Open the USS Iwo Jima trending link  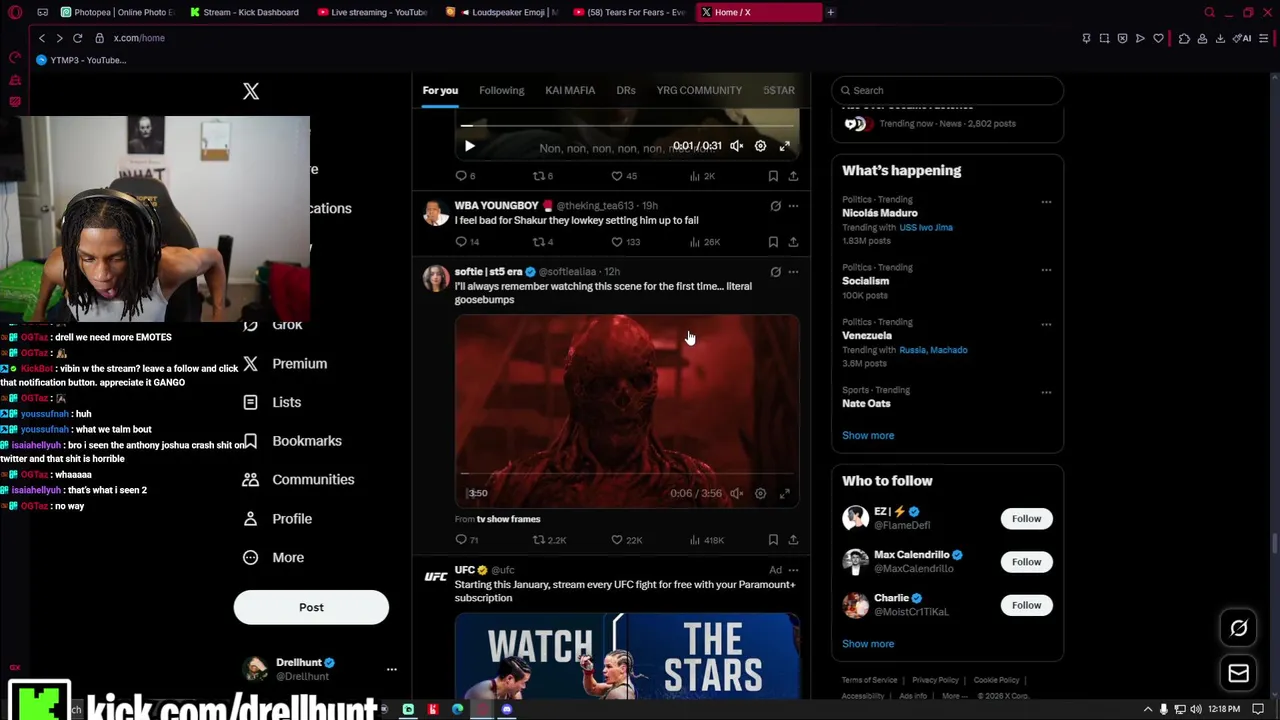(926, 228)
